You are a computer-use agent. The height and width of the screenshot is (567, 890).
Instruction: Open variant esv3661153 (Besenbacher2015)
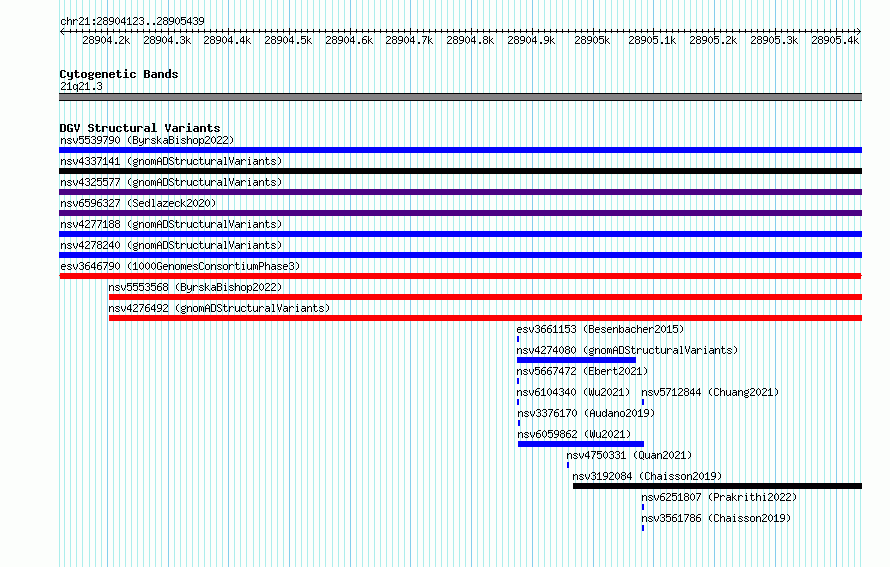[x=600, y=329]
